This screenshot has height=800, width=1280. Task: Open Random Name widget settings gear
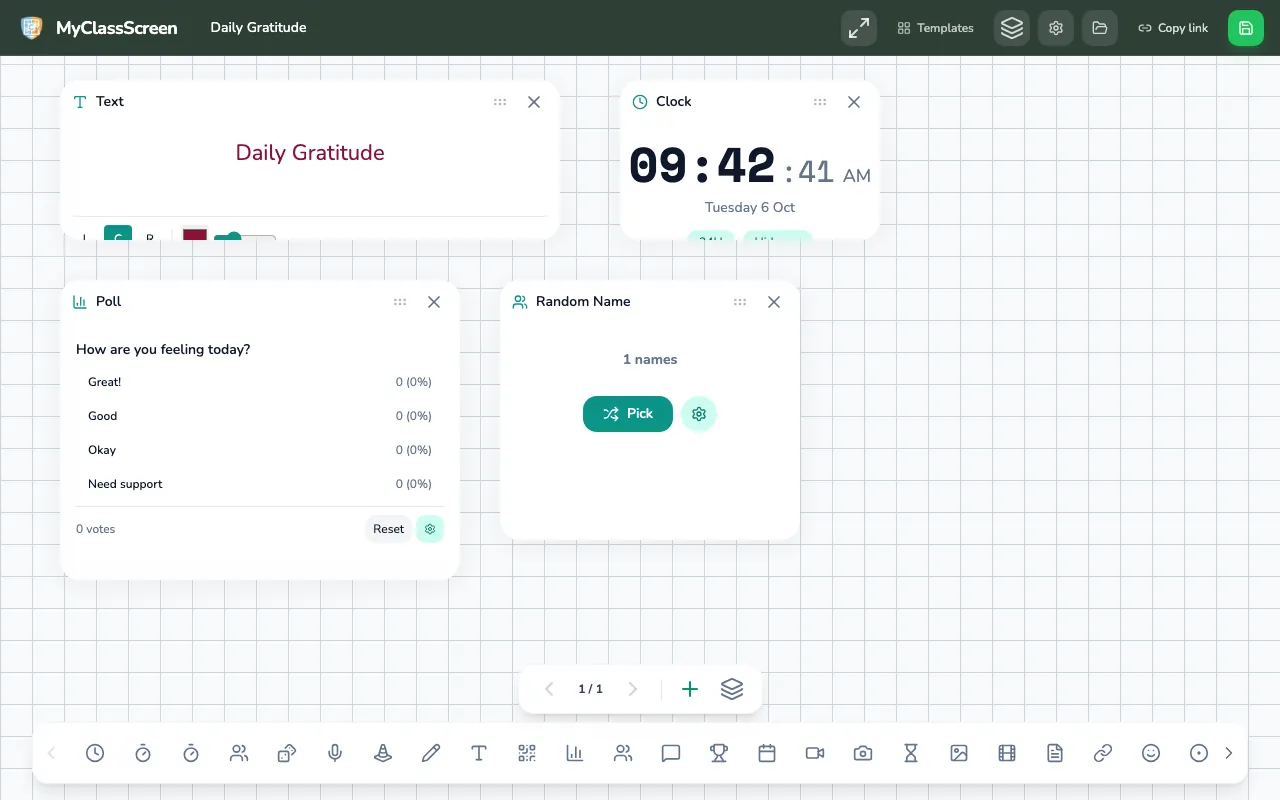pyautogui.click(x=699, y=414)
